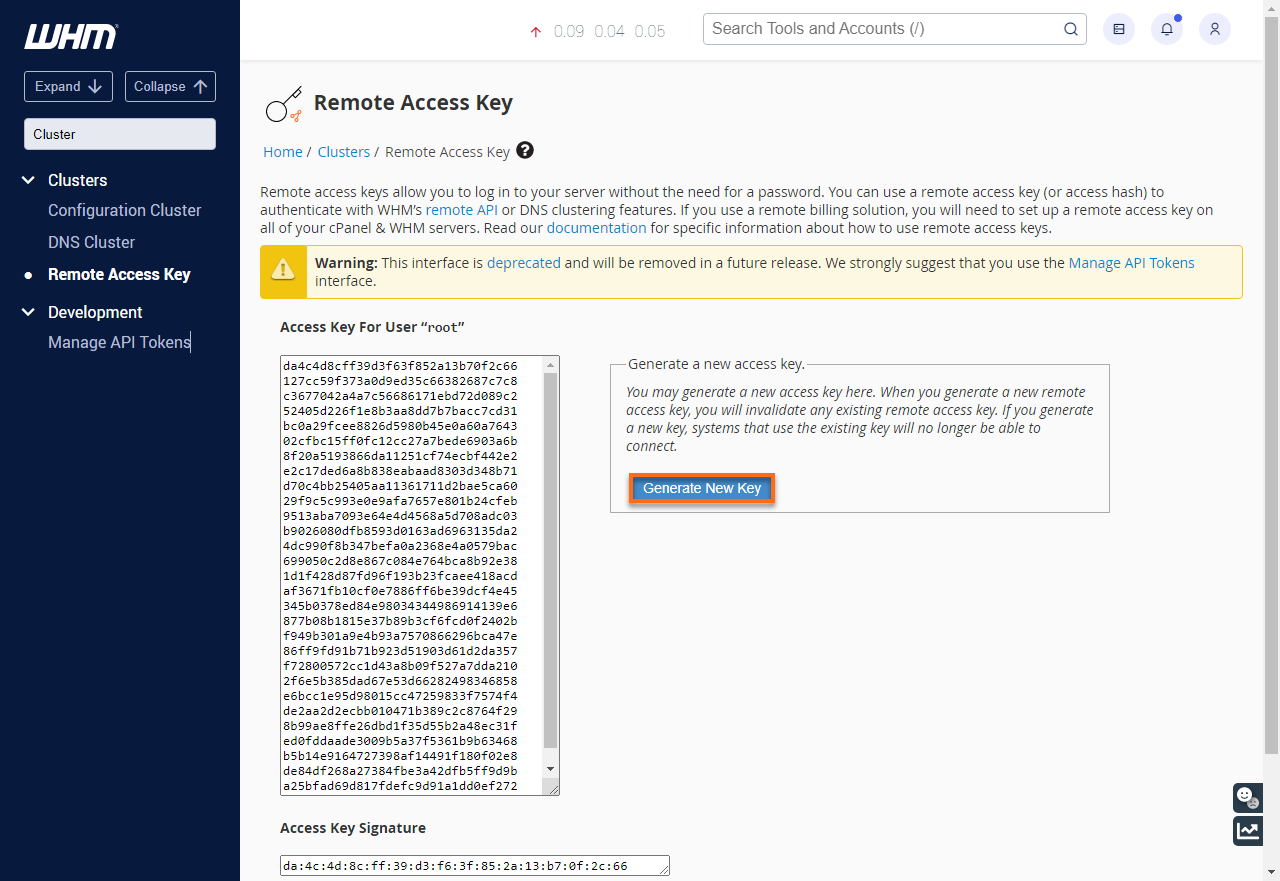
Task: Click the feedback smiley icon
Action: pos(1247,797)
